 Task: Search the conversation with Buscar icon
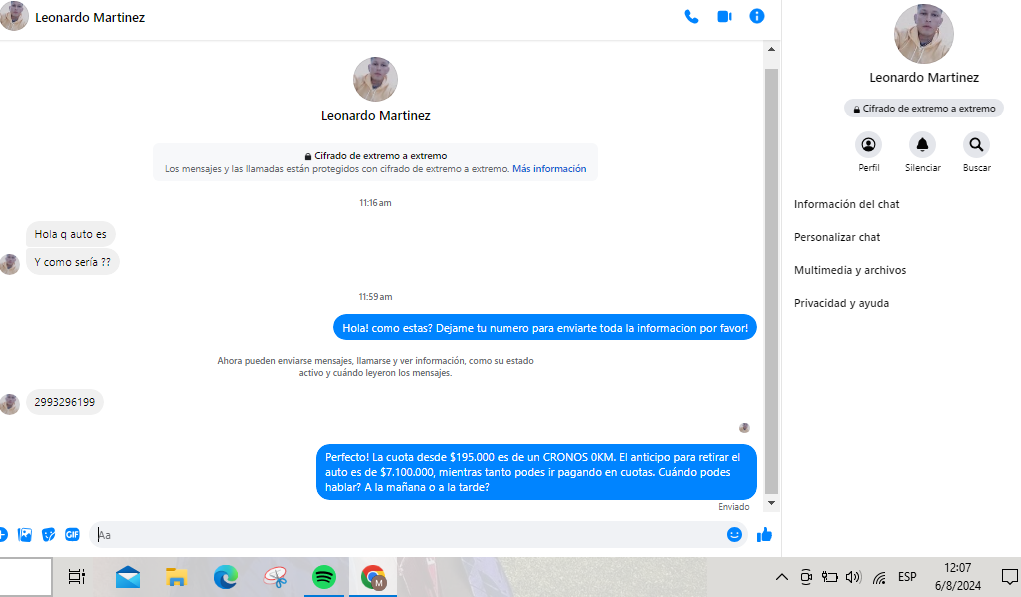coord(976,145)
